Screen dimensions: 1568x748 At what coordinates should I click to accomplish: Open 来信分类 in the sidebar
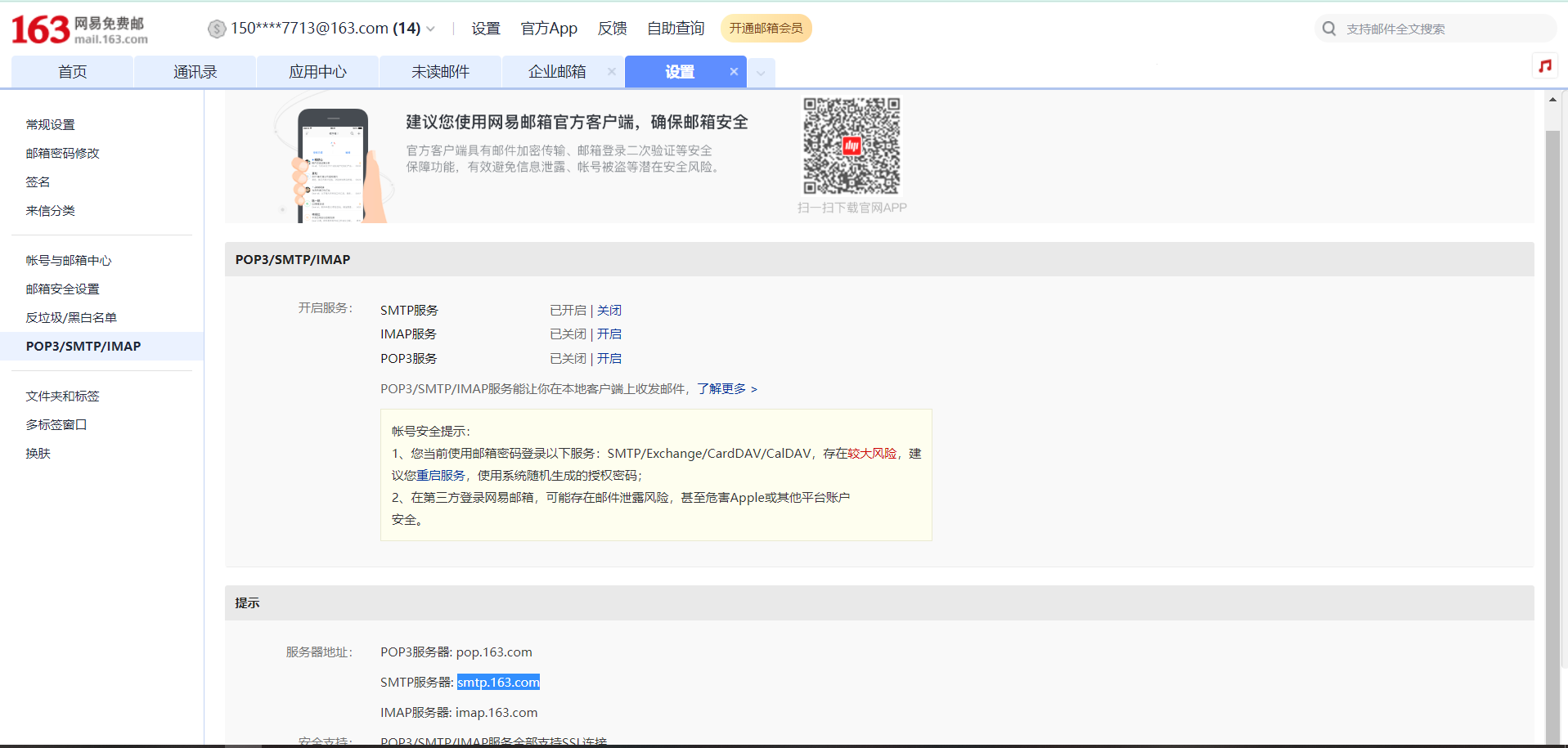(51, 210)
